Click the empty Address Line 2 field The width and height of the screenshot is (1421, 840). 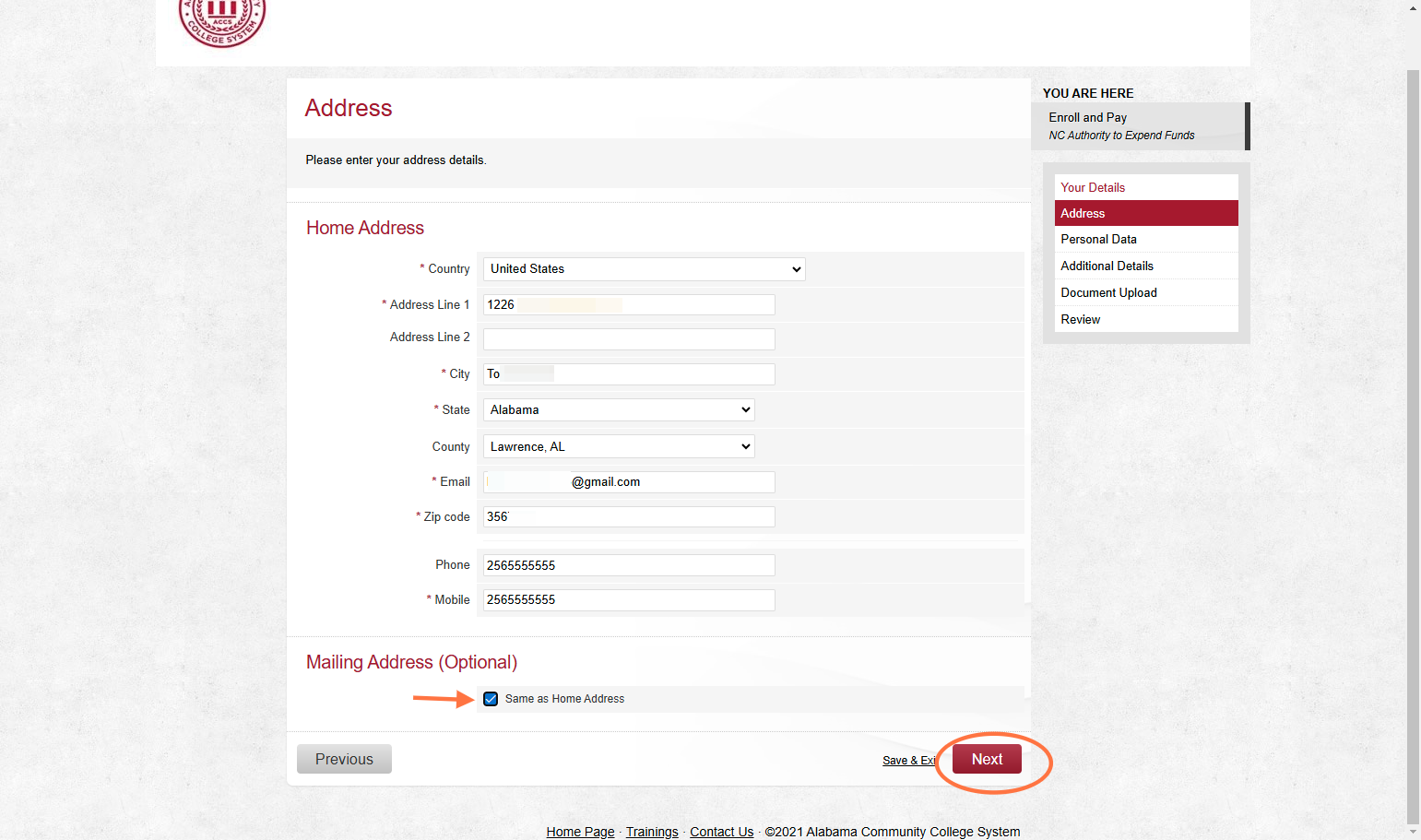pos(629,339)
